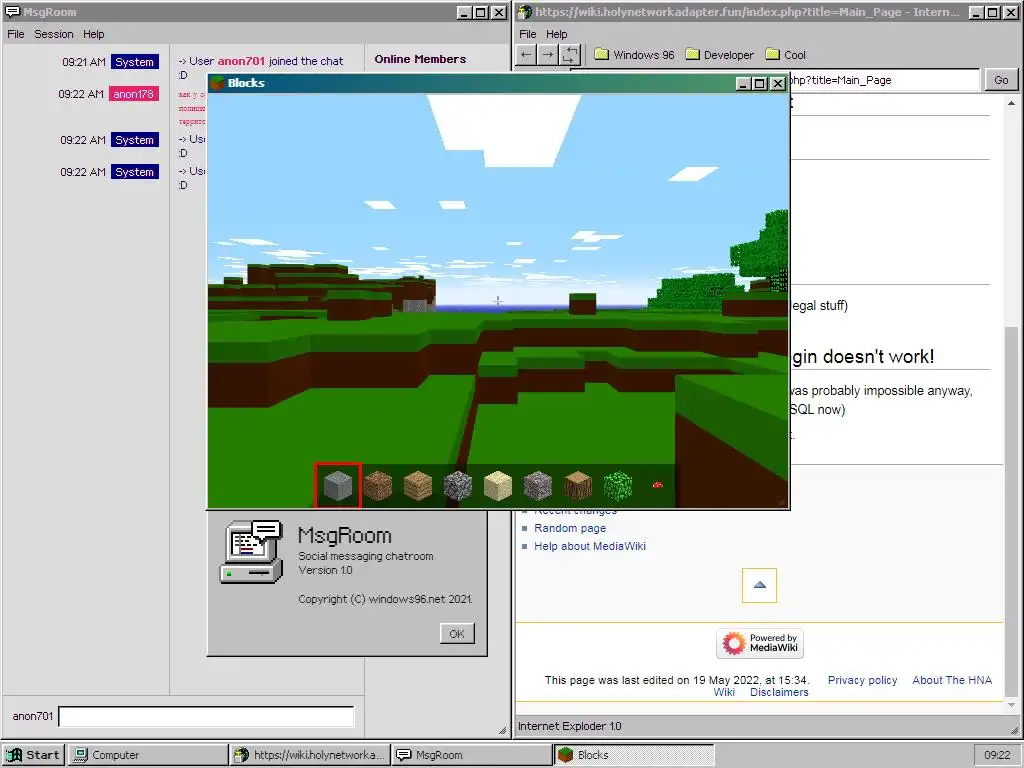This screenshot has width=1024, height=768.
Task: Click the browser scrollbar down arrow
Action: (x=1012, y=705)
